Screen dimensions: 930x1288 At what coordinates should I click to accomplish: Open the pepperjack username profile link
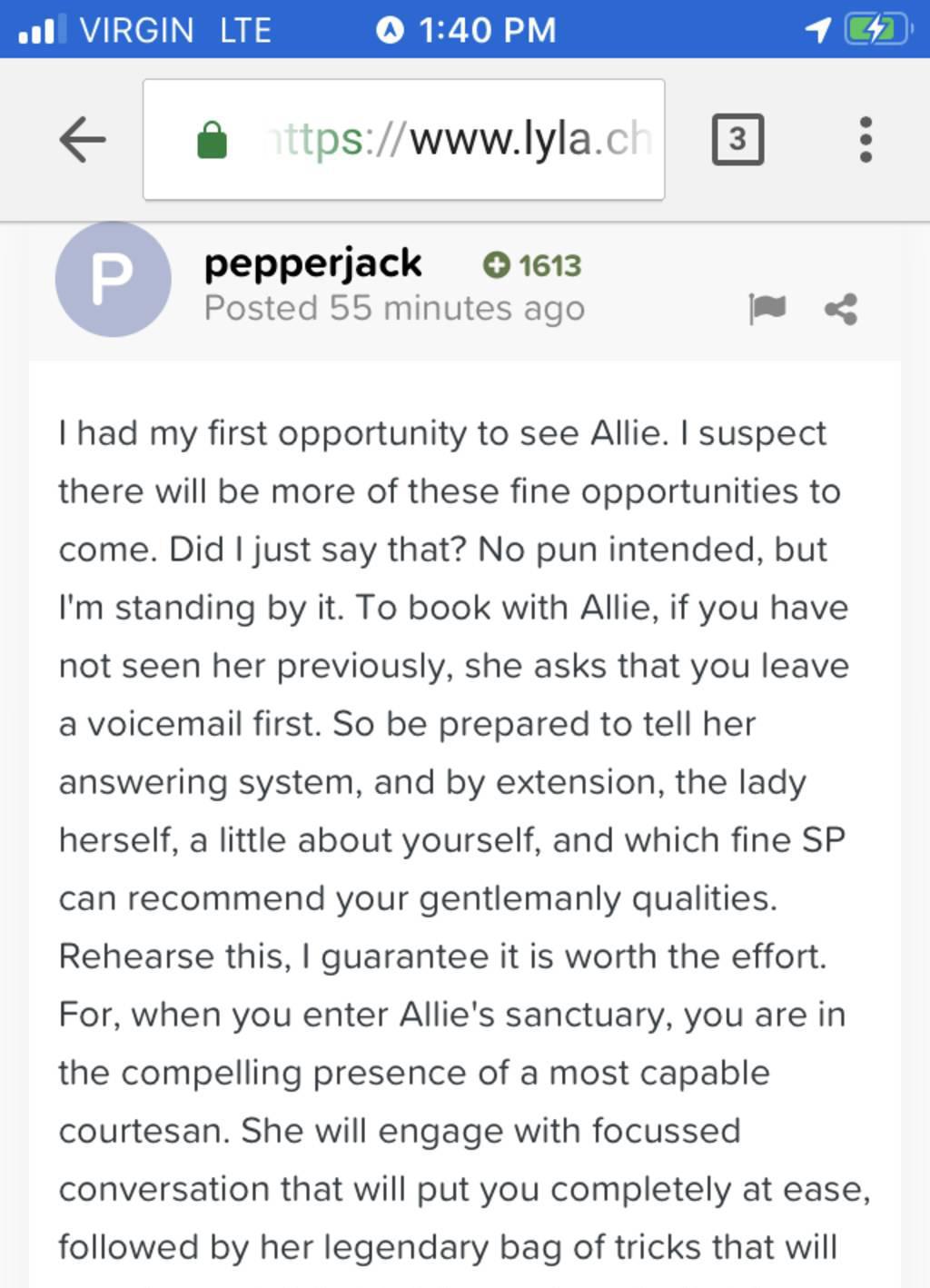point(312,263)
